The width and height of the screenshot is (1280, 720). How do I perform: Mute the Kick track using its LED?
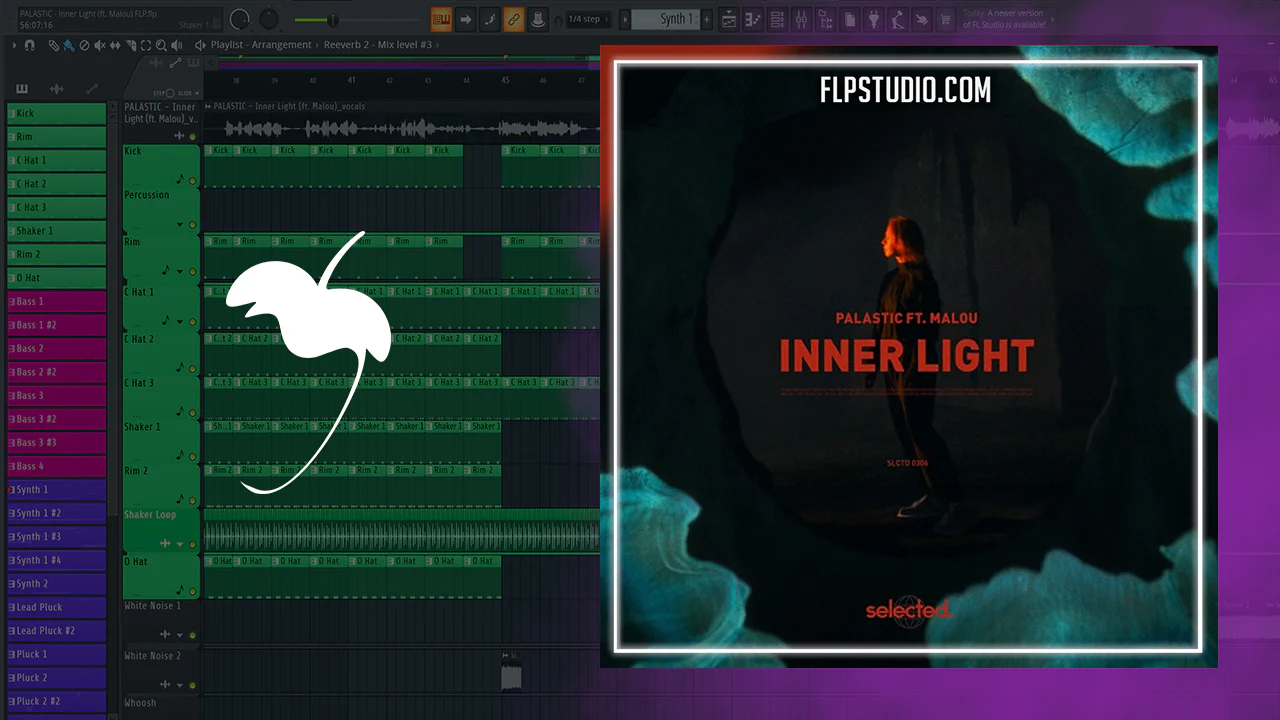click(192, 181)
